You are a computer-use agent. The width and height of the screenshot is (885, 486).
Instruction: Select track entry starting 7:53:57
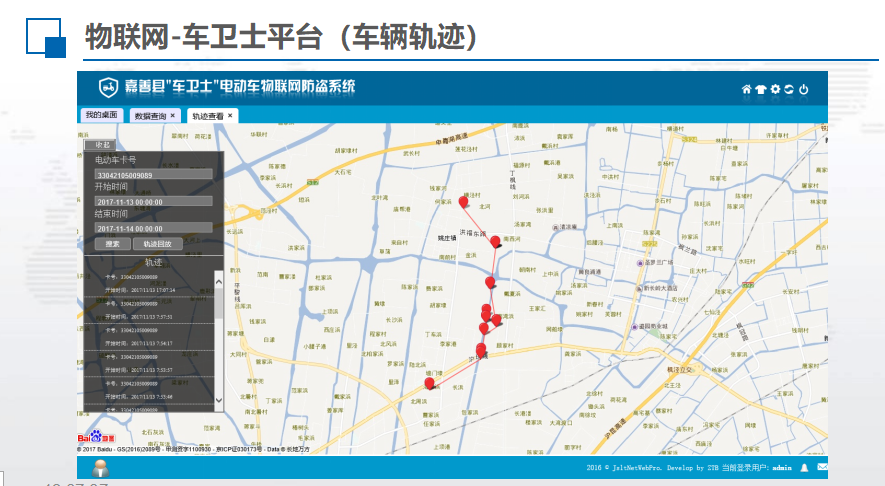[149, 364]
